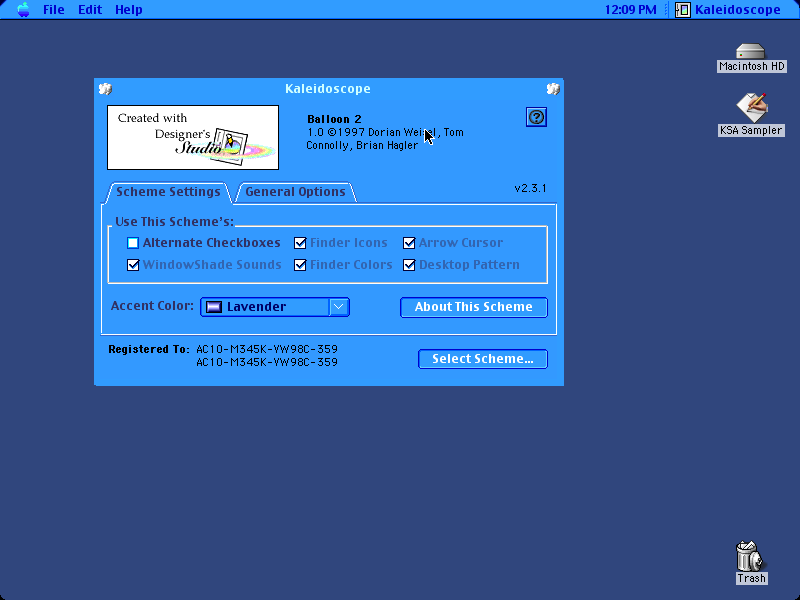800x600 pixels.
Task: Click the Registered To label
Action: (x=148, y=349)
